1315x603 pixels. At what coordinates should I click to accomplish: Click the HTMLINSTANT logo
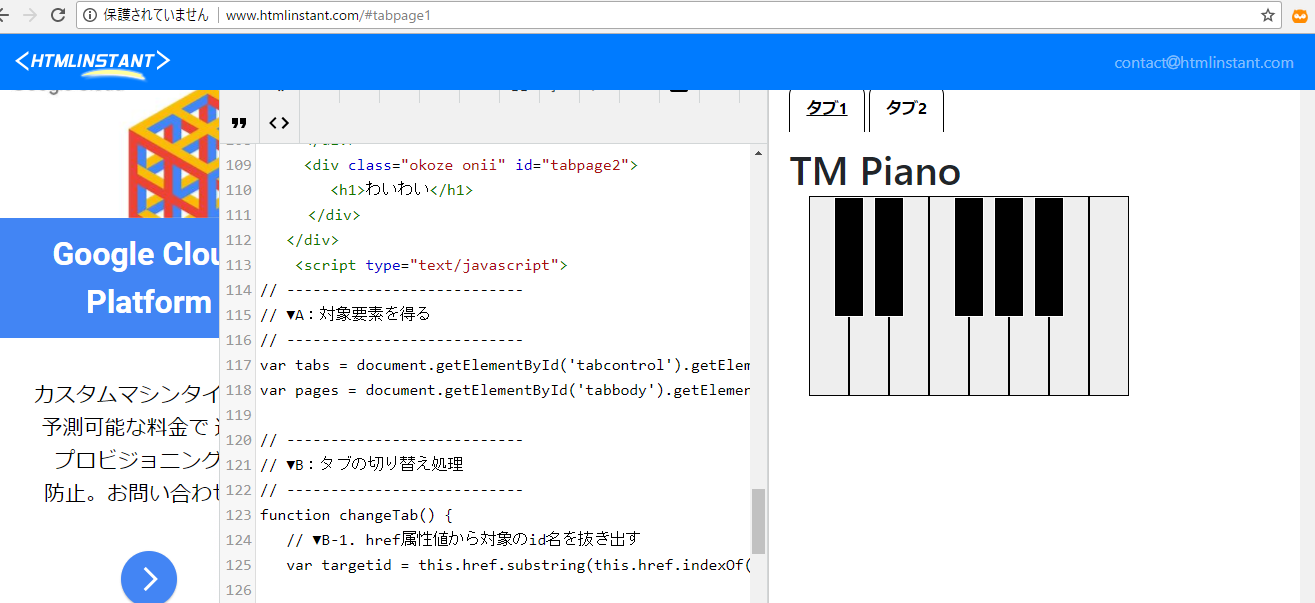(92, 62)
